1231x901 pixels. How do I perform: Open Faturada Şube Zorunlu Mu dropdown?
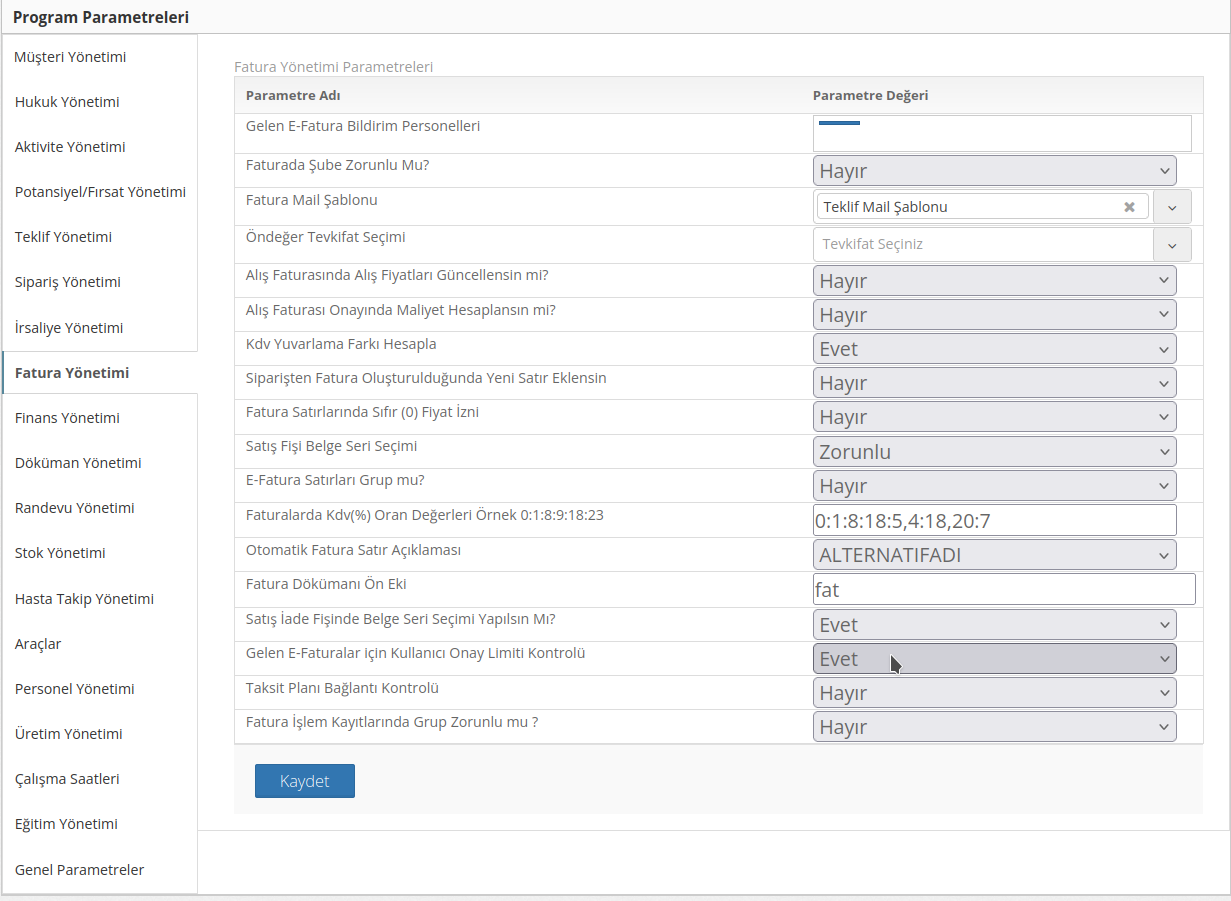994,171
